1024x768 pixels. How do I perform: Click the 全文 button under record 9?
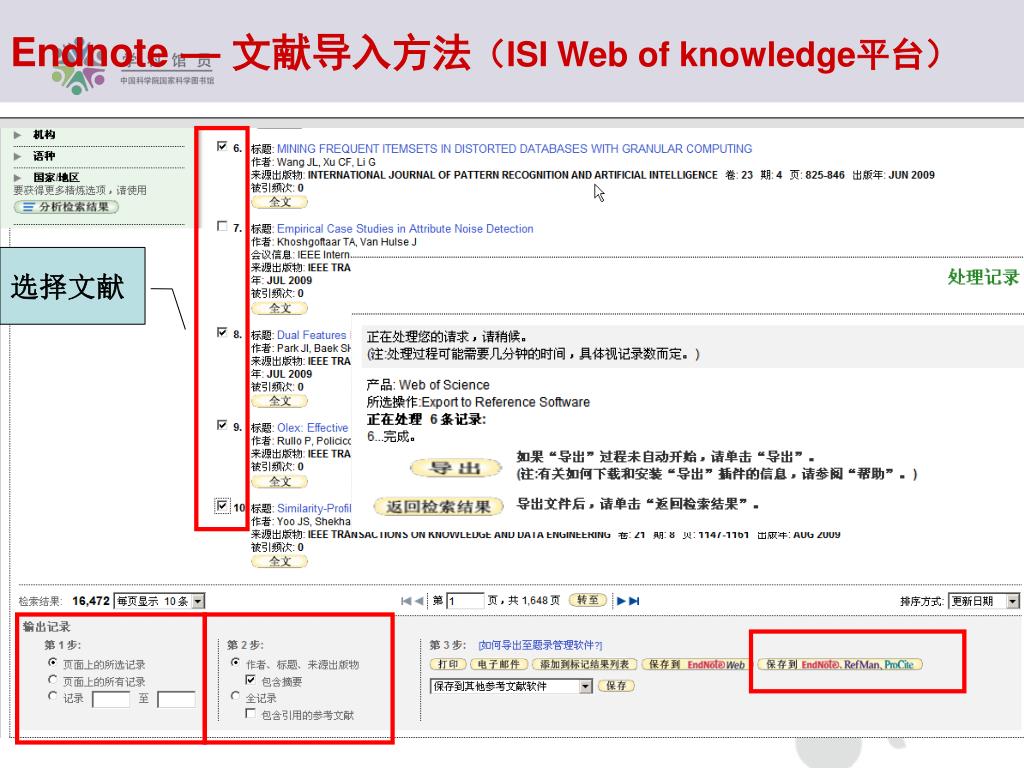coord(280,481)
